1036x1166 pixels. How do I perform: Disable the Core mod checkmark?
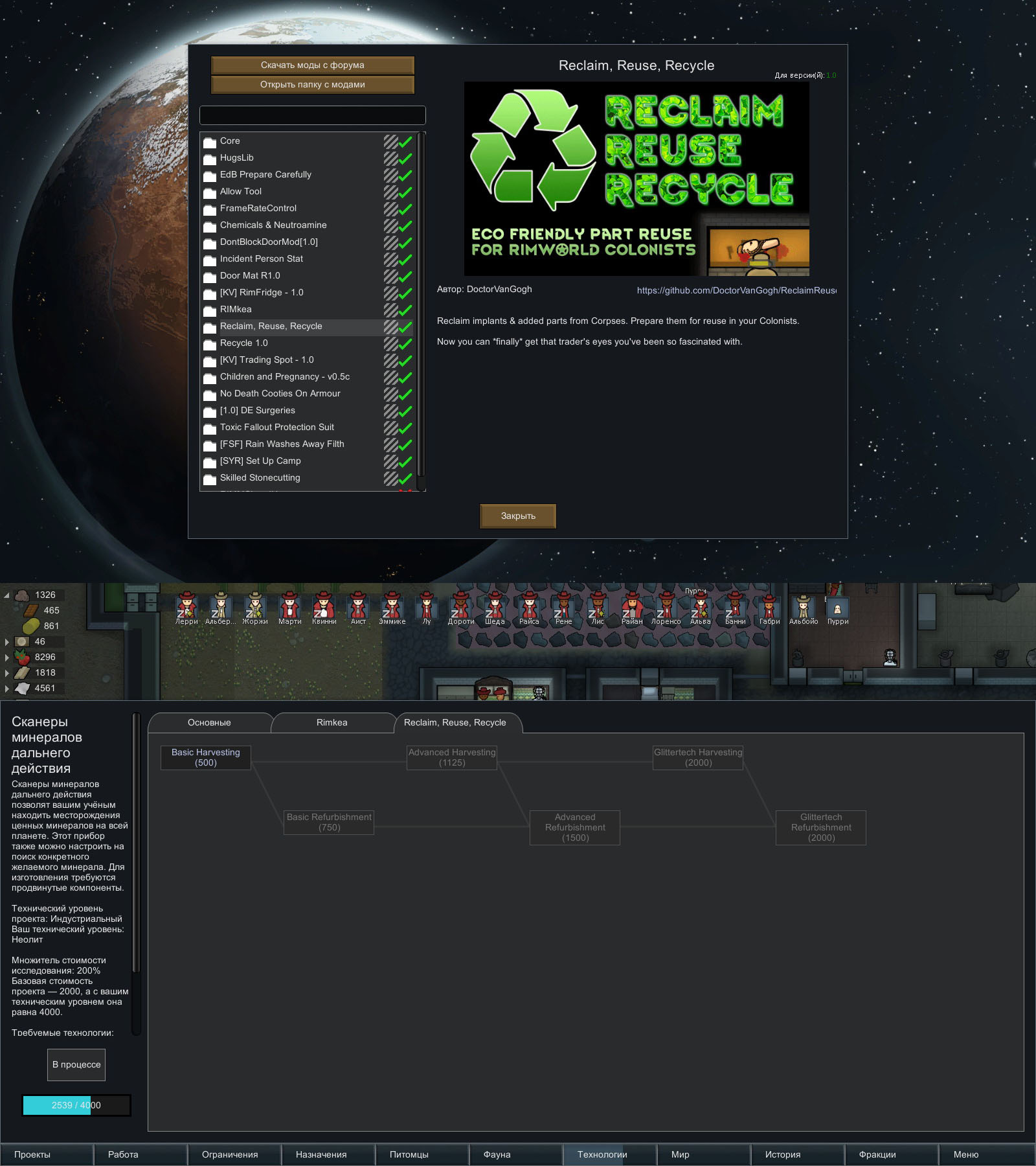[x=406, y=141]
